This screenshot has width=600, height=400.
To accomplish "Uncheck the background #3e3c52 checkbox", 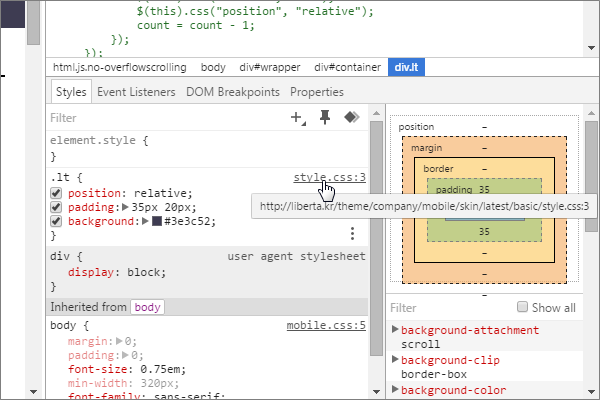I will (56, 221).
